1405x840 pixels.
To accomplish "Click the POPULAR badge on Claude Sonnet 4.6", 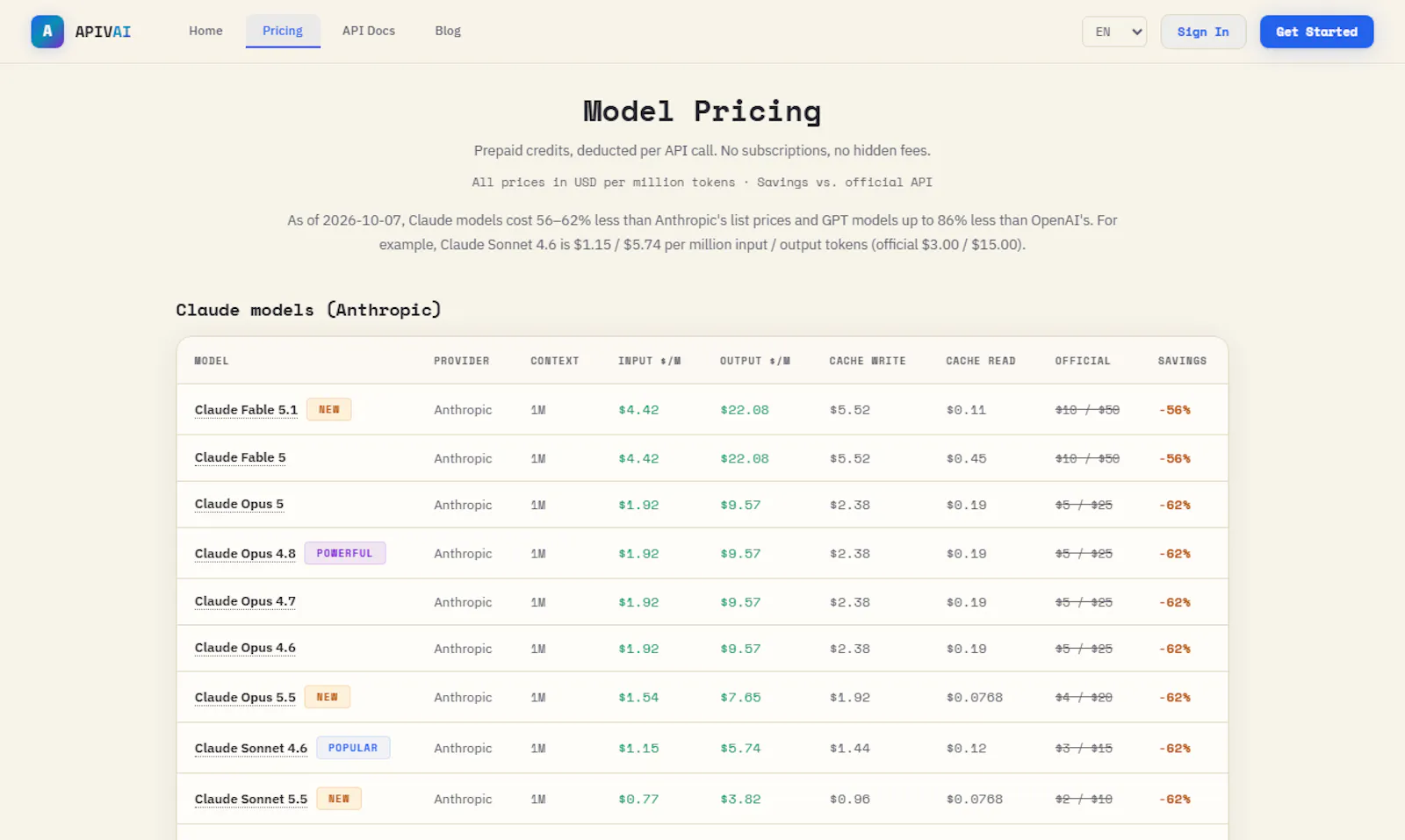I will click(x=353, y=748).
